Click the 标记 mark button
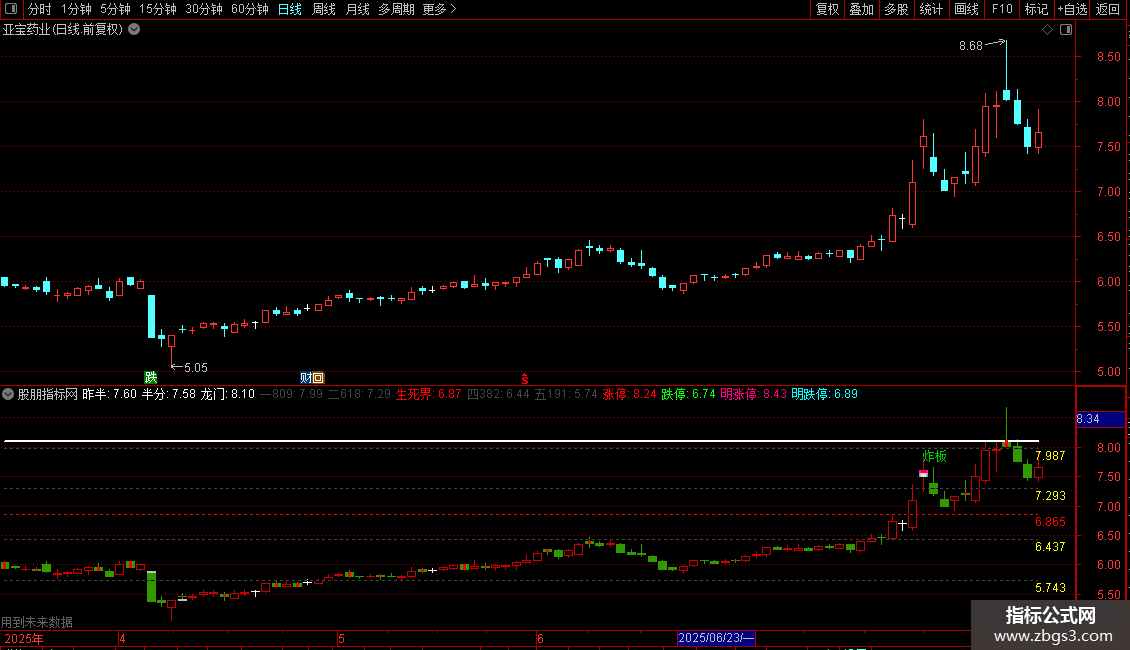1130x650 pixels. click(1036, 9)
